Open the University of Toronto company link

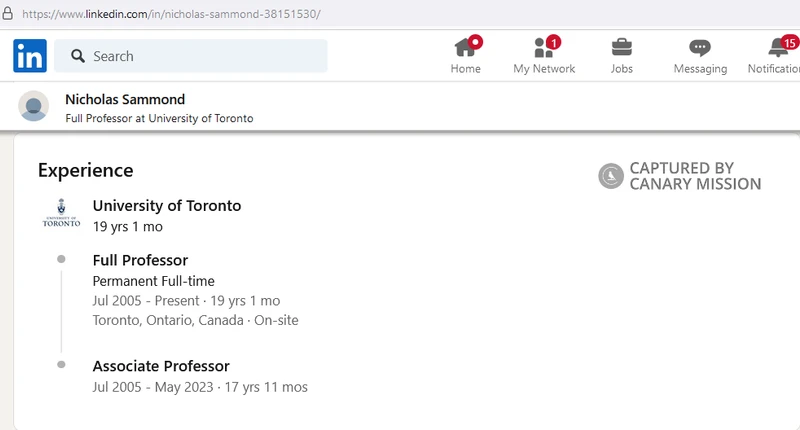pyautogui.click(x=166, y=206)
